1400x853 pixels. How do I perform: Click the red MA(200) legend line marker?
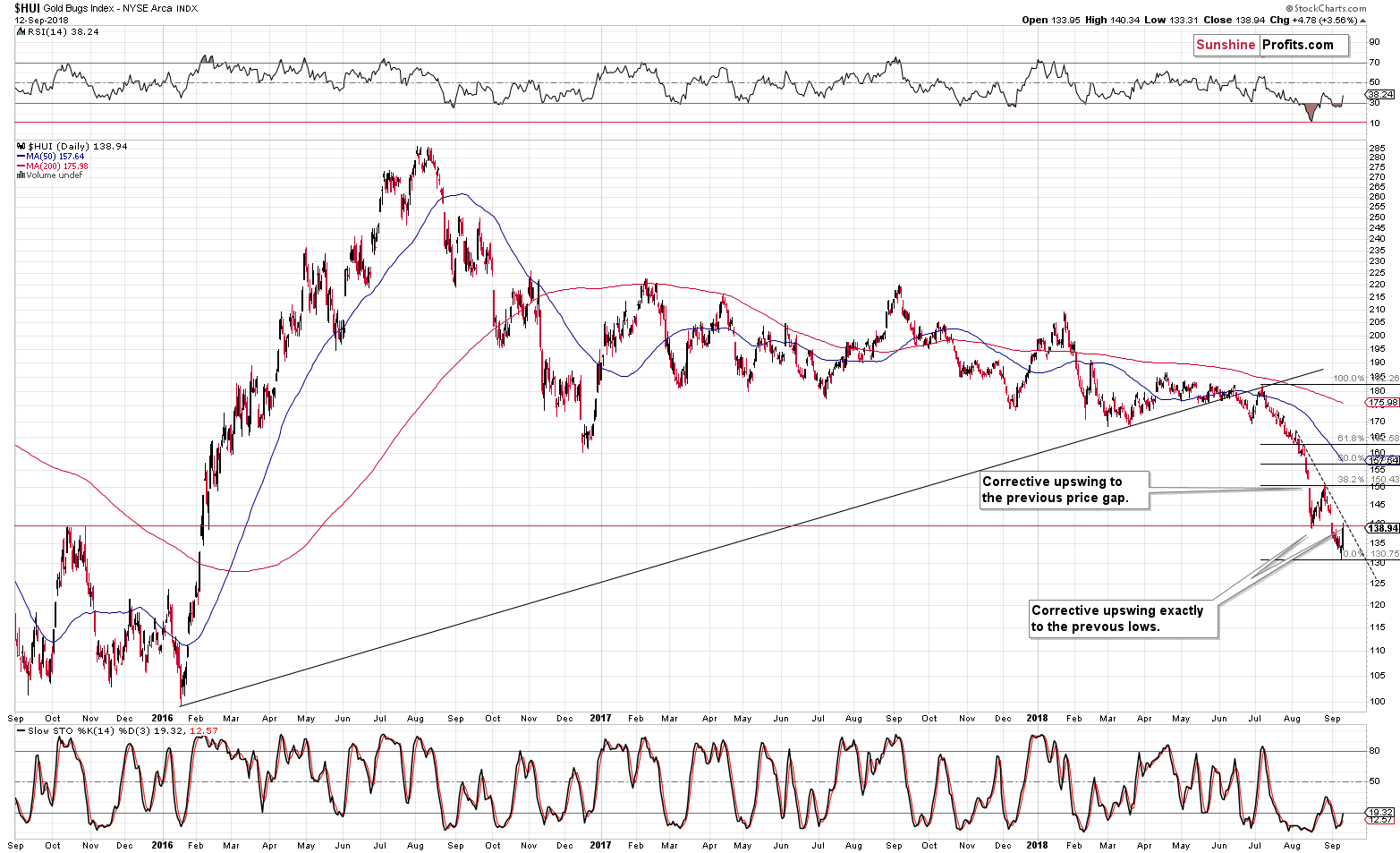(x=21, y=166)
